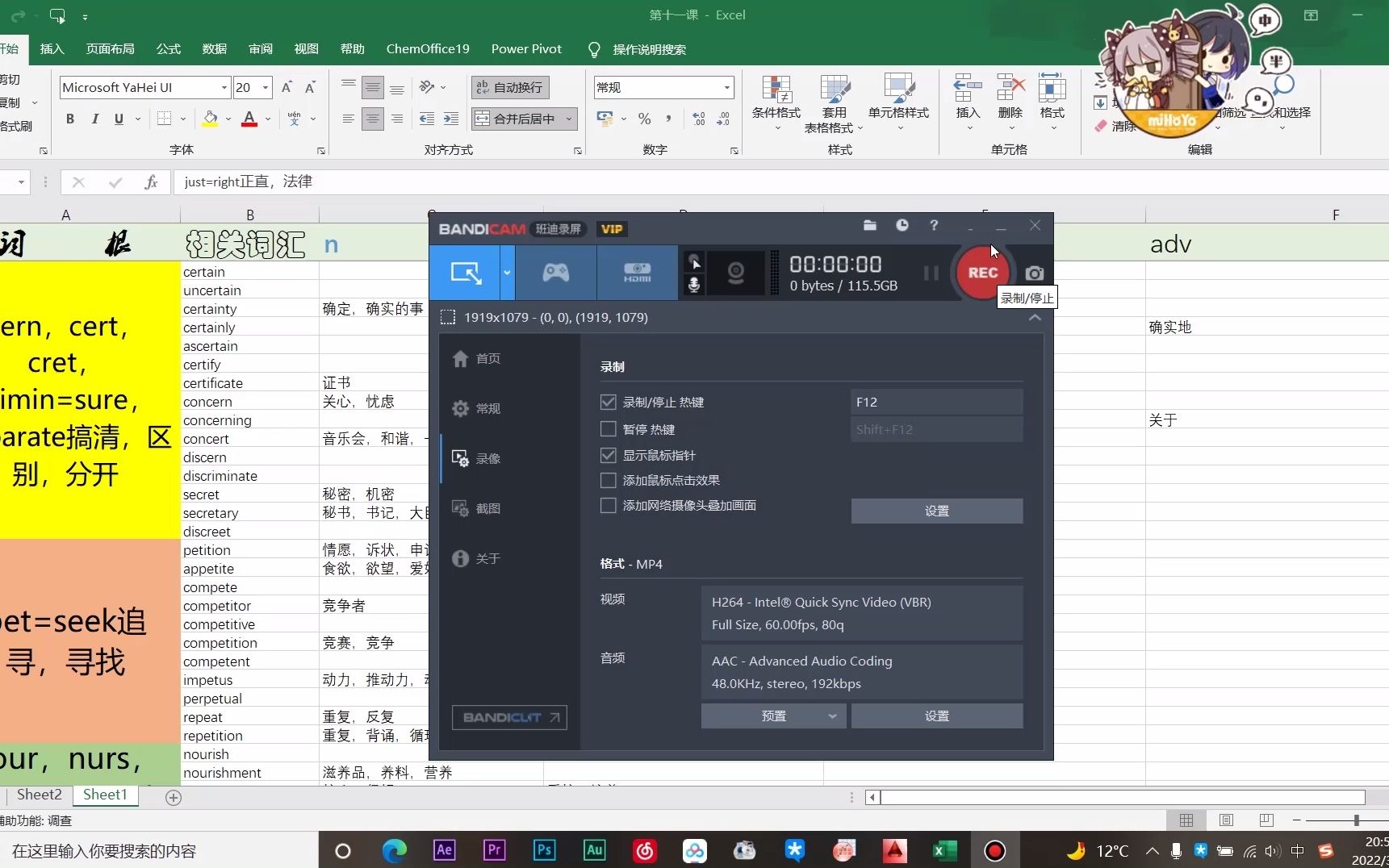This screenshot has height=868, width=1389.
Task: Toggle 显示鼠标指针 checkbox
Action: tap(609, 455)
